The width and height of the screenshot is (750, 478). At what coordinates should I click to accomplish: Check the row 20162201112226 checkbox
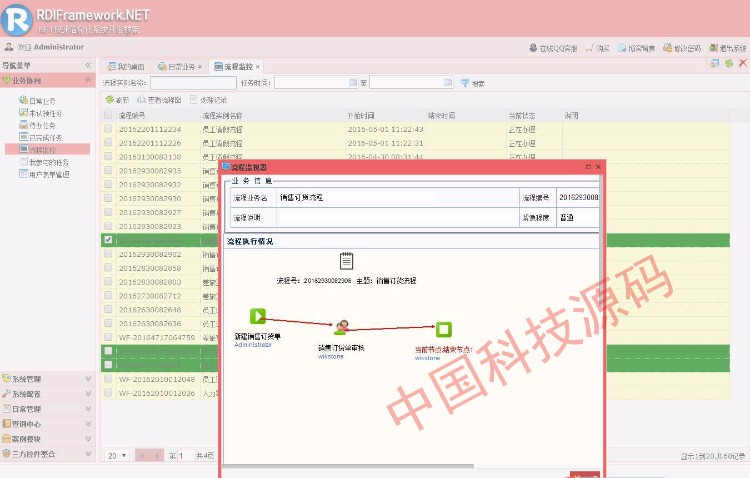[108, 143]
